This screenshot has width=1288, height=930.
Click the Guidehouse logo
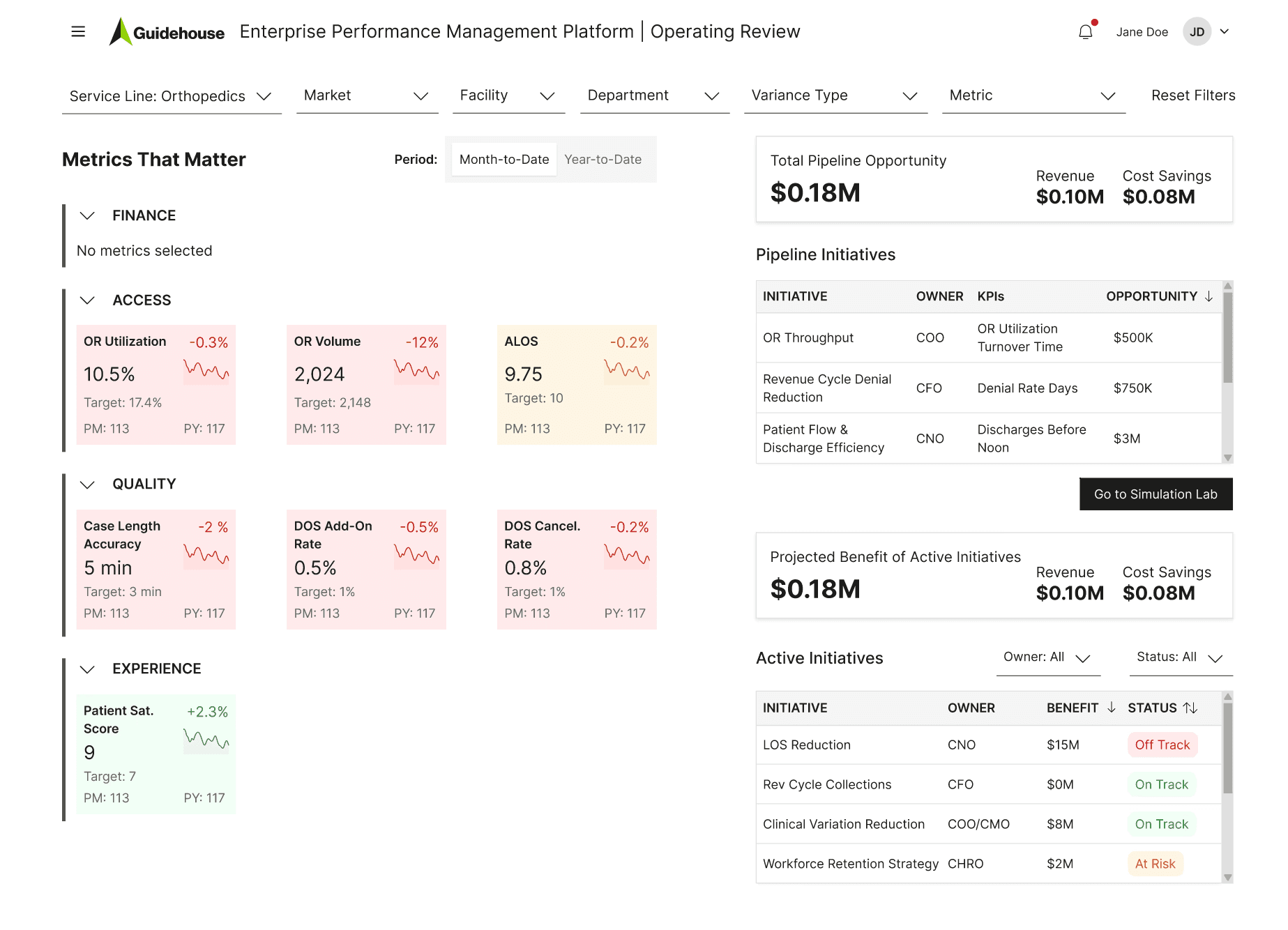coord(166,31)
